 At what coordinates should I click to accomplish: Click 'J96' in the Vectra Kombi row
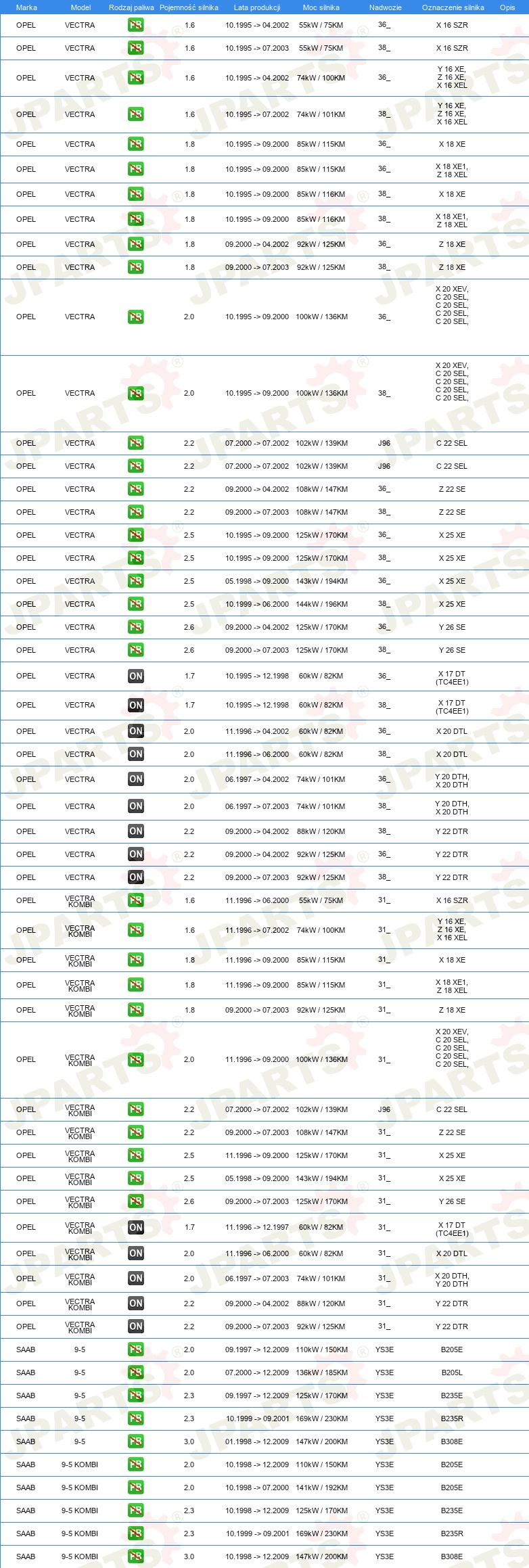click(x=384, y=1109)
